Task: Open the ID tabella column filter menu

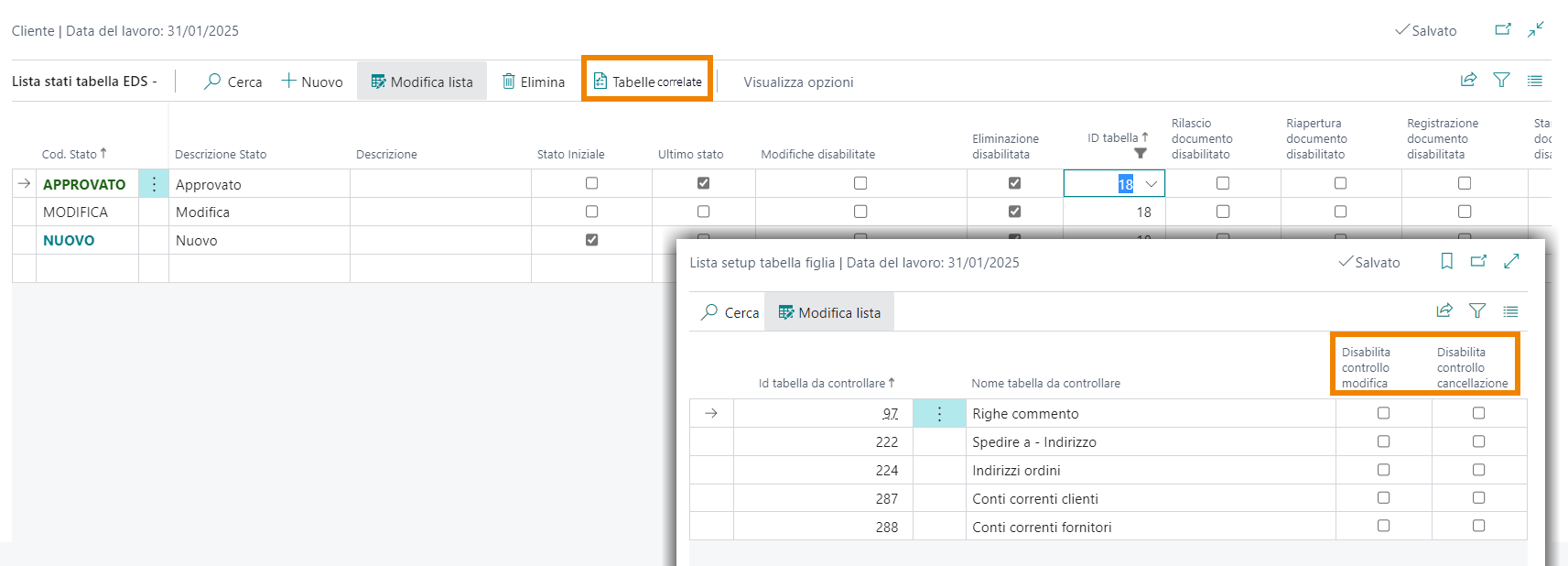Action: 1140,153
